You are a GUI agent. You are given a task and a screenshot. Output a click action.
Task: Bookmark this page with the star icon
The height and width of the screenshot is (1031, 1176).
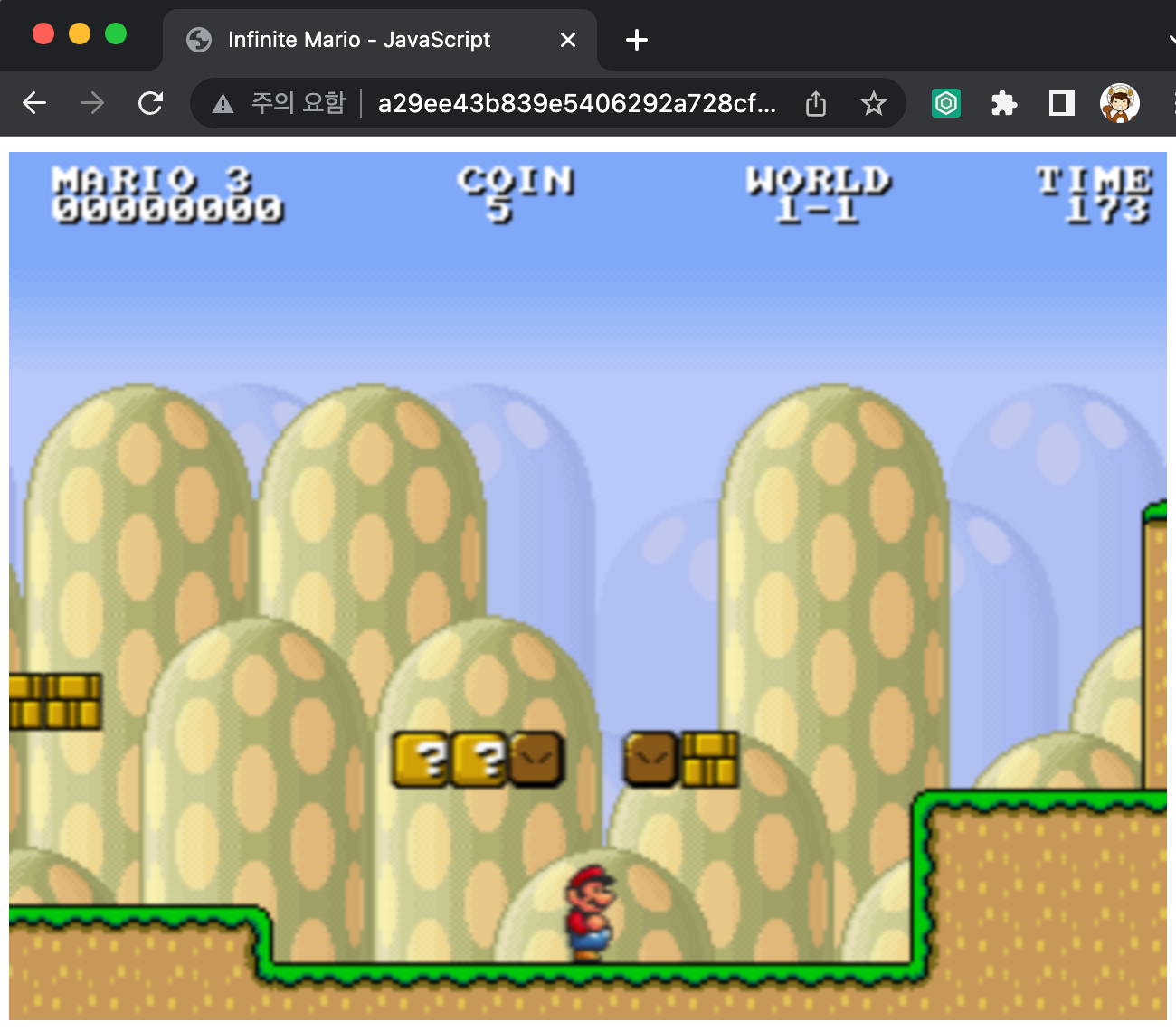point(873,104)
